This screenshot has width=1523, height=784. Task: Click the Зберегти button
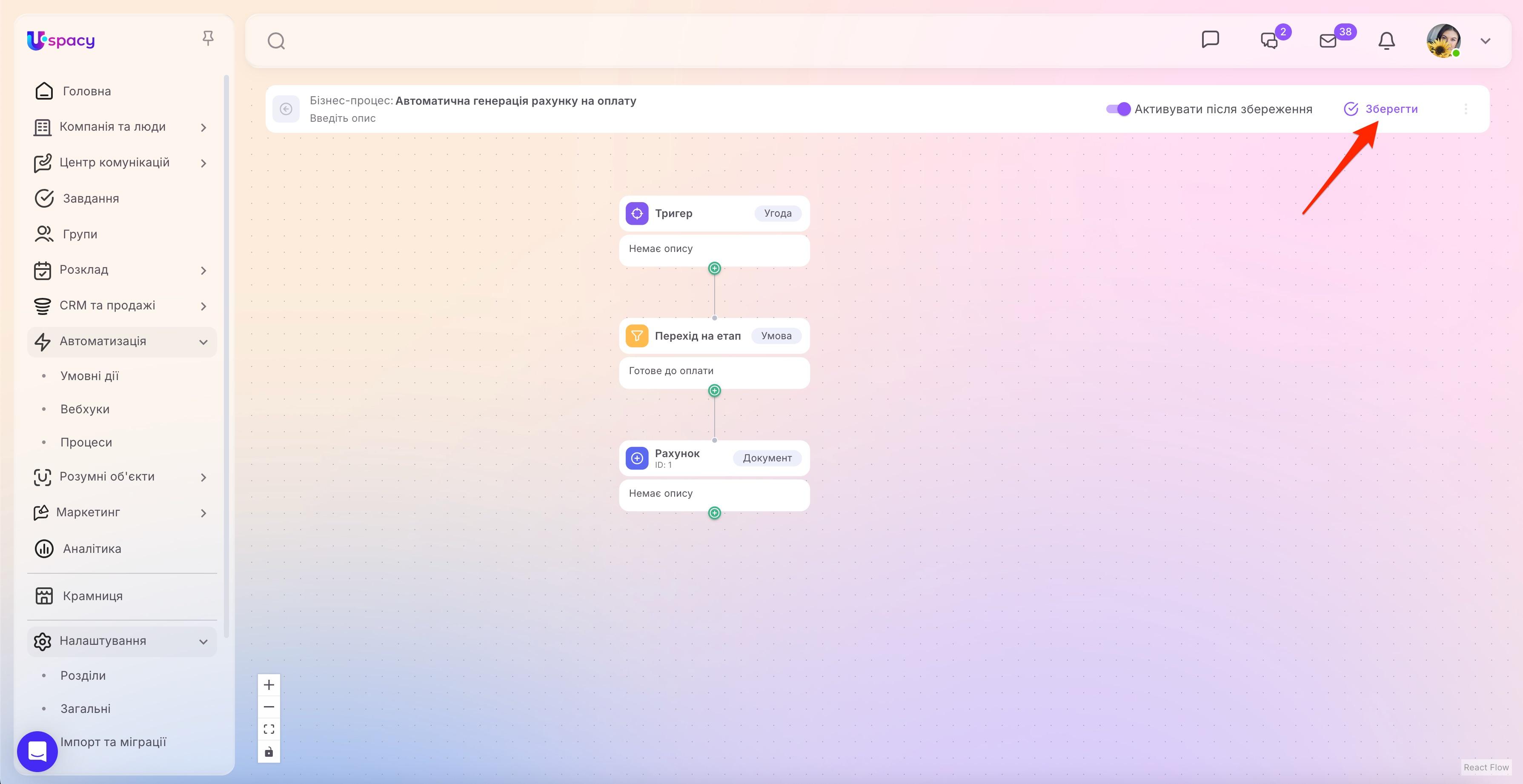pyautogui.click(x=1381, y=109)
